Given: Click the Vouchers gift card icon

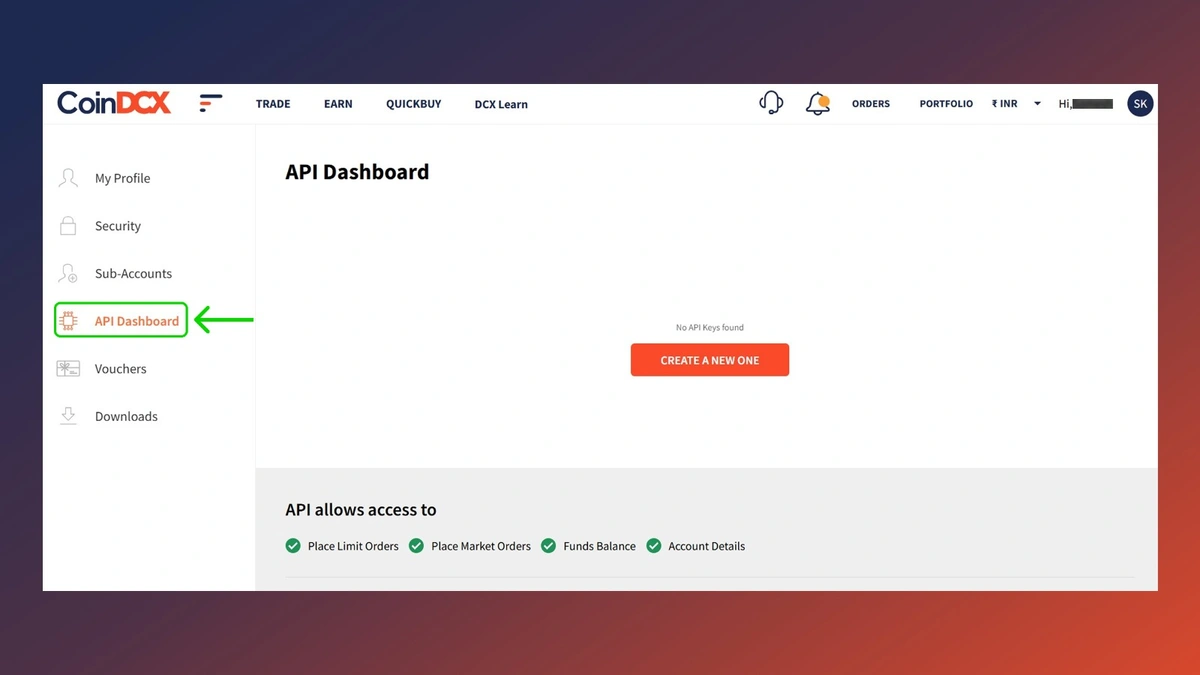Looking at the screenshot, I should (68, 369).
